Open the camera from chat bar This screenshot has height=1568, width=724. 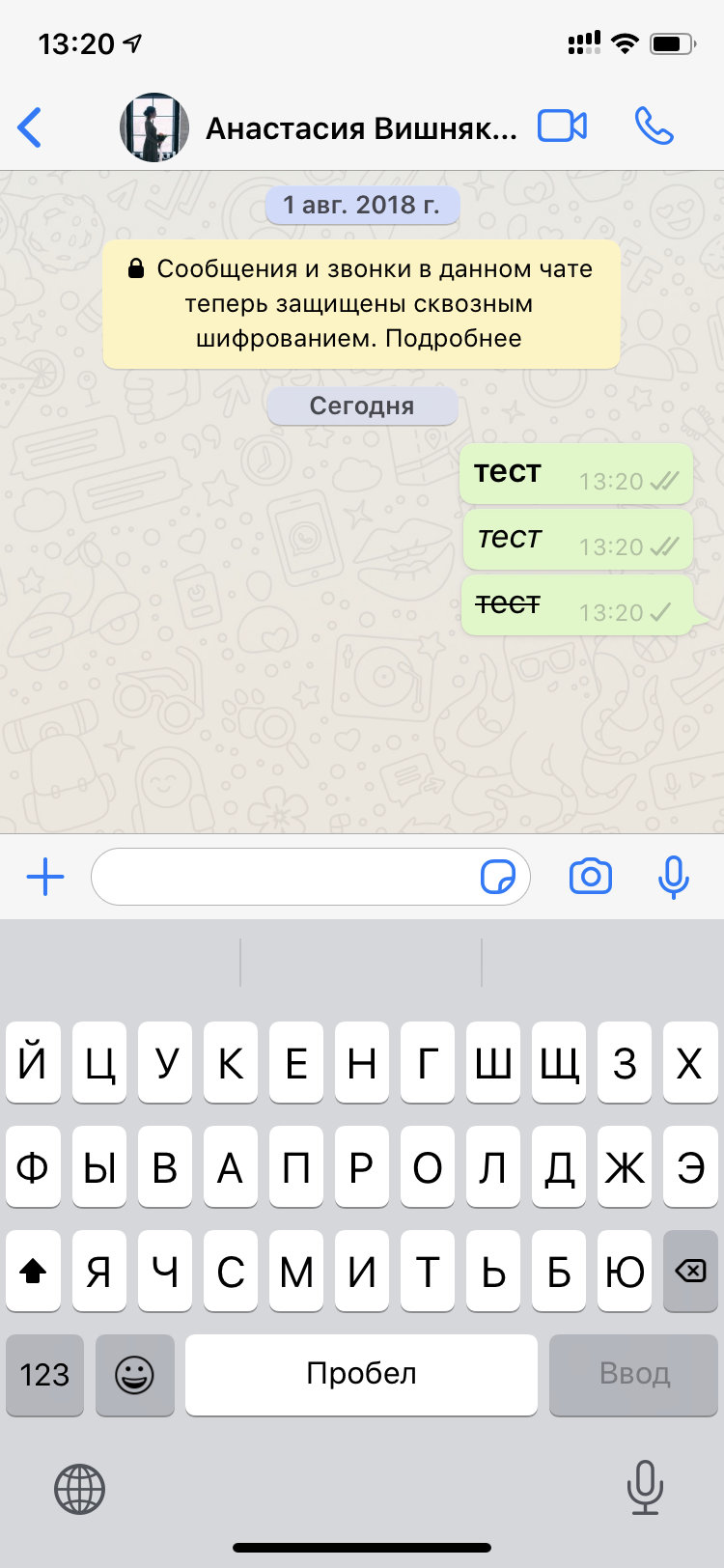click(591, 877)
